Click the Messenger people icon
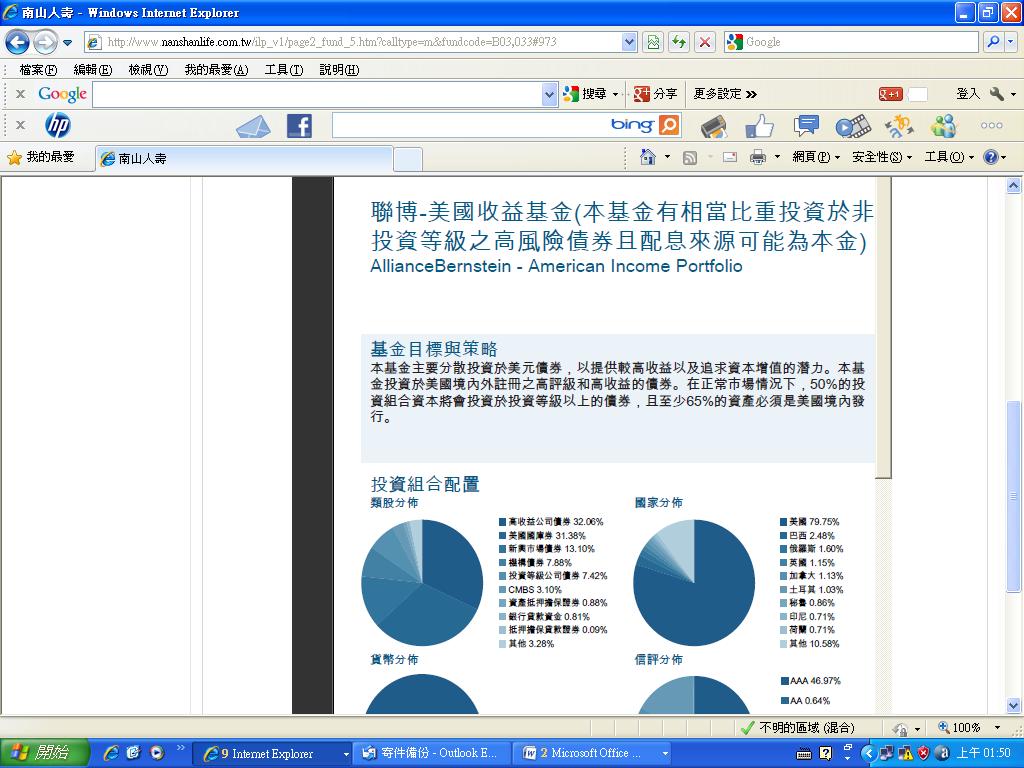Viewport: 1024px width, 768px height. pyautogui.click(x=944, y=126)
